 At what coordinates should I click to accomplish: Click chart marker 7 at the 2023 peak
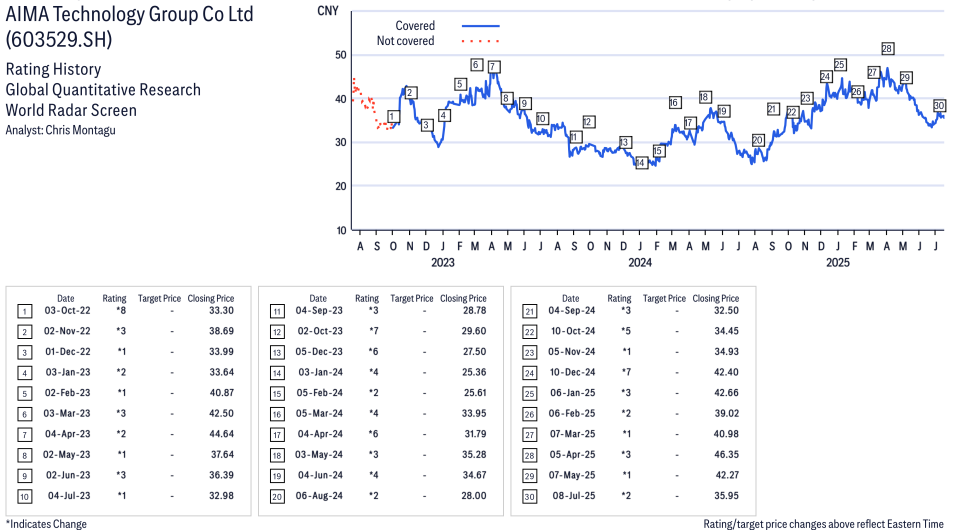click(494, 67)
